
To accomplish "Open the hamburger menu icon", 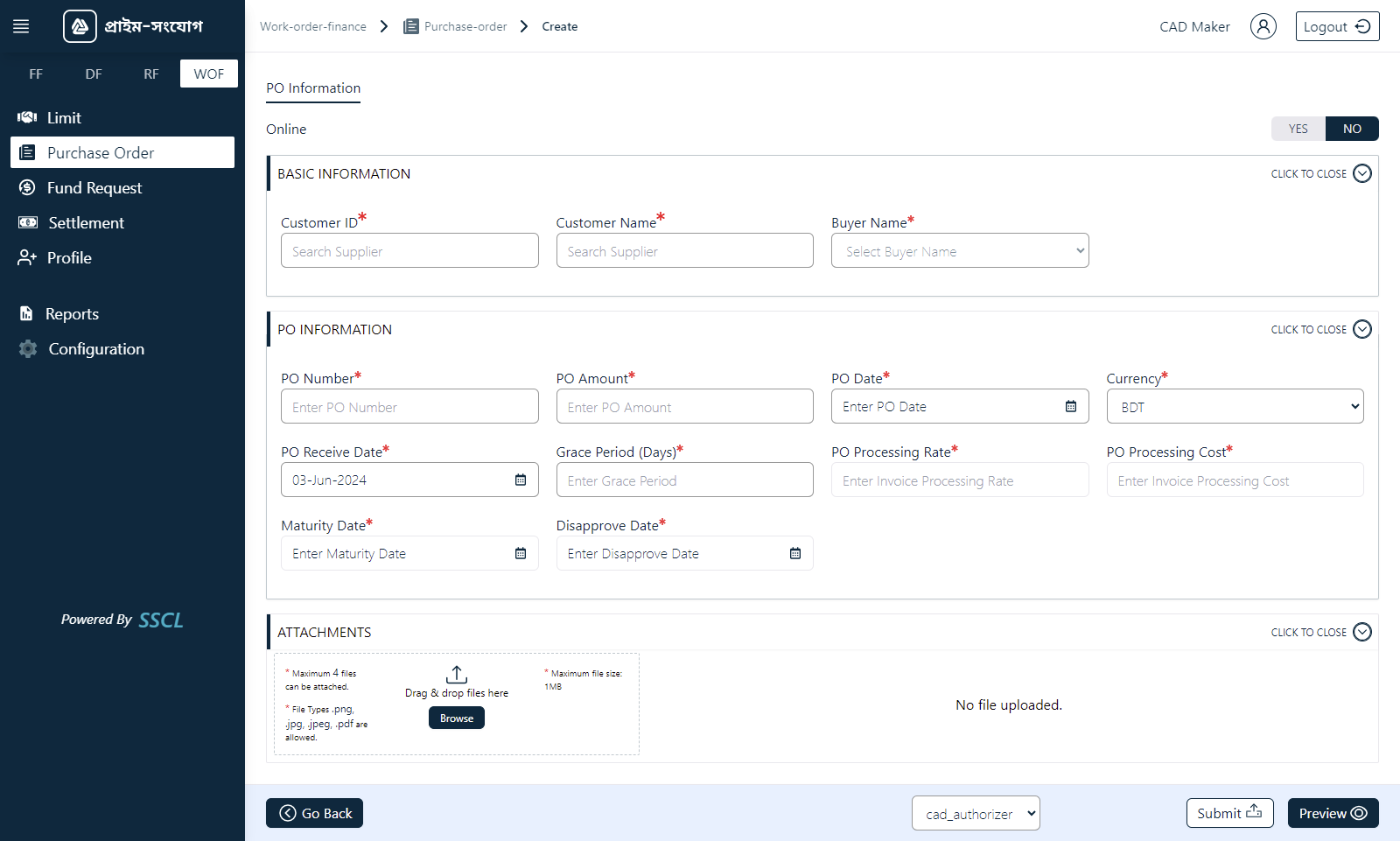I will 21,26.
